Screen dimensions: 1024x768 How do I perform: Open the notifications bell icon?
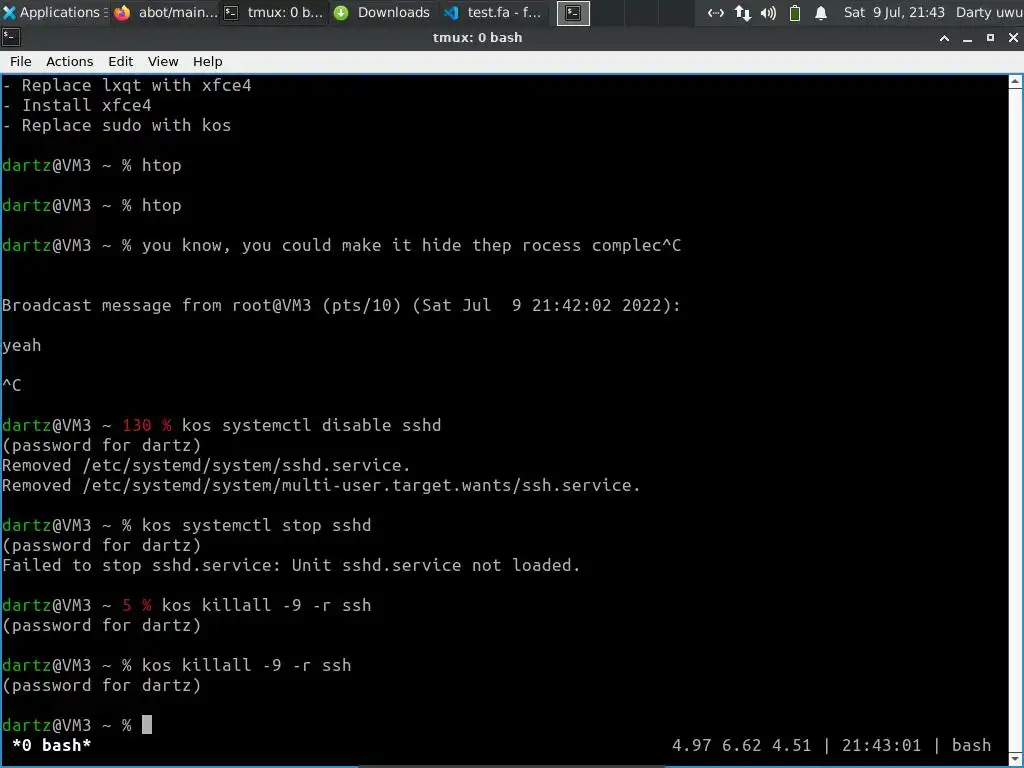click(x=821, y=12)
